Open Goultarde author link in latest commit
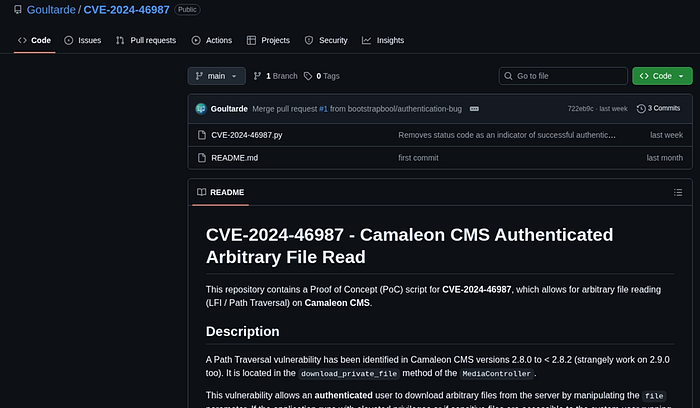The image size is (700, 408). pyautogui.click(x=229, y=108)
